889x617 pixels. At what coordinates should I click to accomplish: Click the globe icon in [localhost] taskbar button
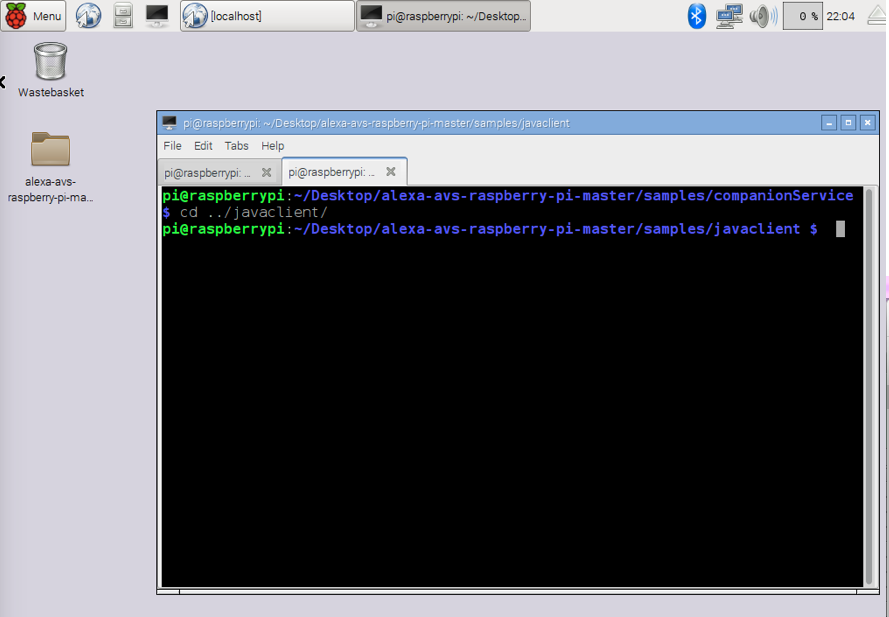[x=195, y=16]
